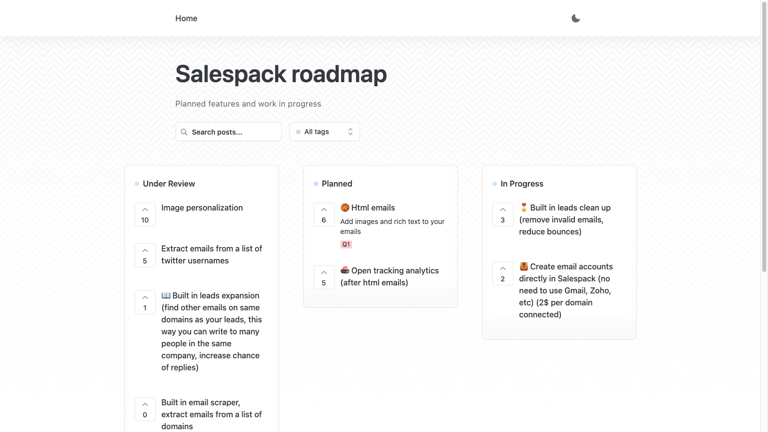768x432 pixels.
Task: Open Built in leads clean up post
Action: pos(565,219)
